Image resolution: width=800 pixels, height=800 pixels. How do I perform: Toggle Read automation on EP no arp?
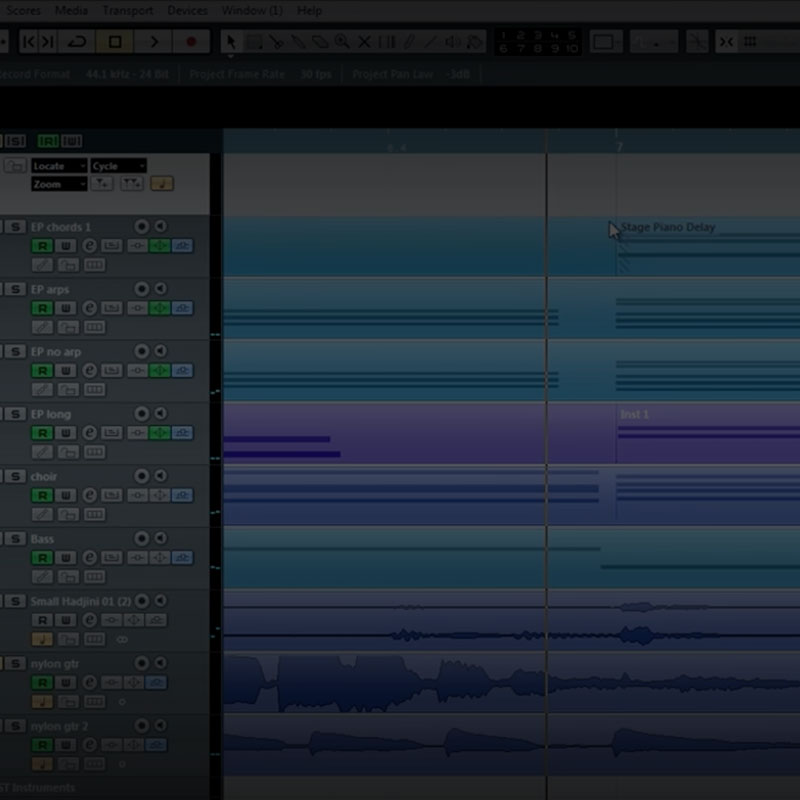(42, 370)
